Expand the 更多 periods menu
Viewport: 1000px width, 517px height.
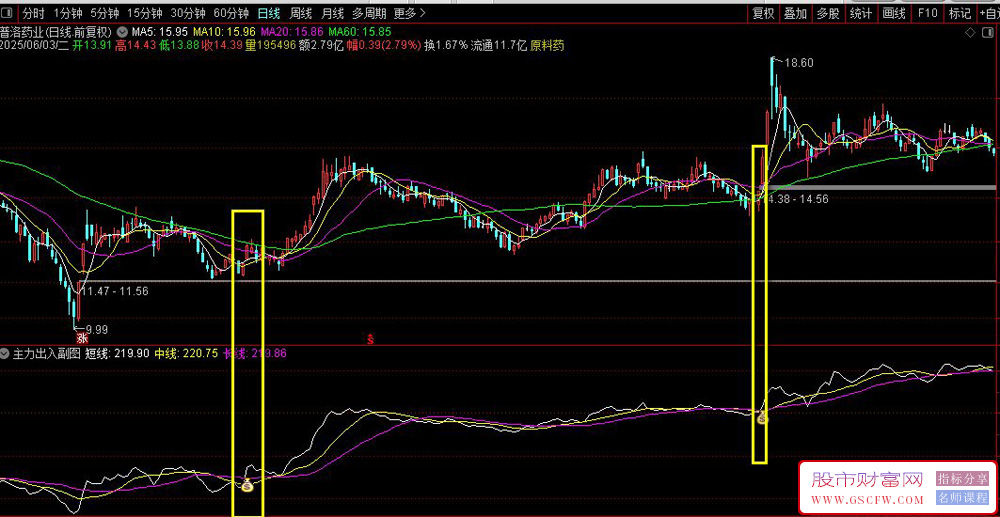click(409, 13)
